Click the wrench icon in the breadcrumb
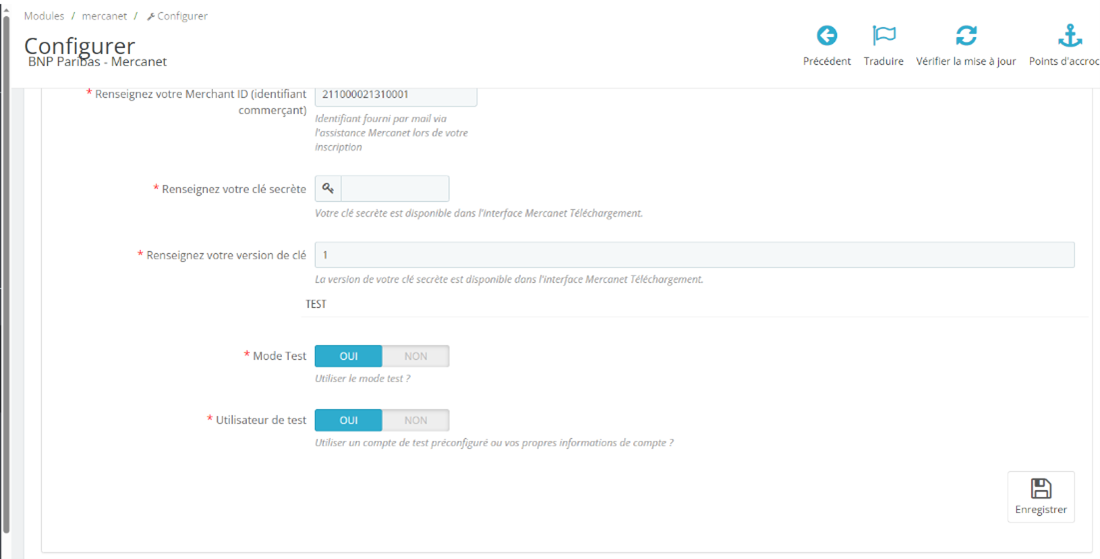The height and width of the screenshot is (559, 1100). point(151,17)
